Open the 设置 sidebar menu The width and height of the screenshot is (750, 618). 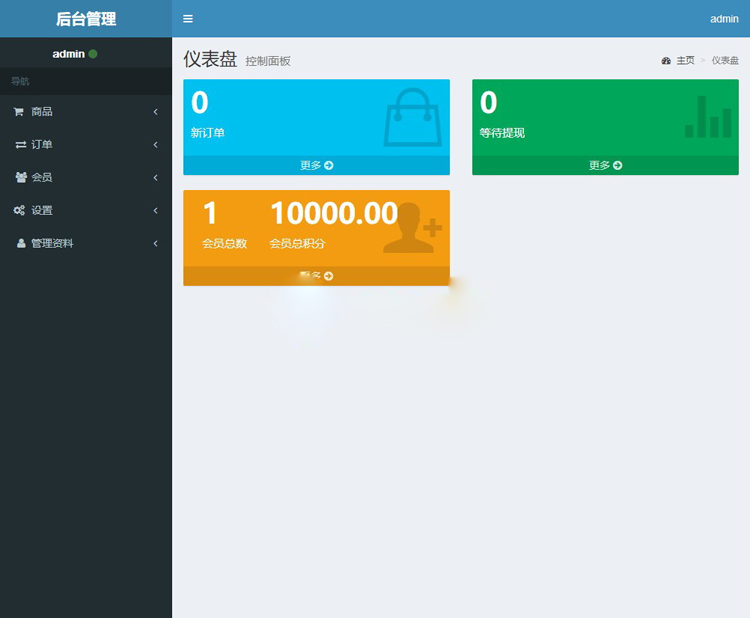point(42,211)
